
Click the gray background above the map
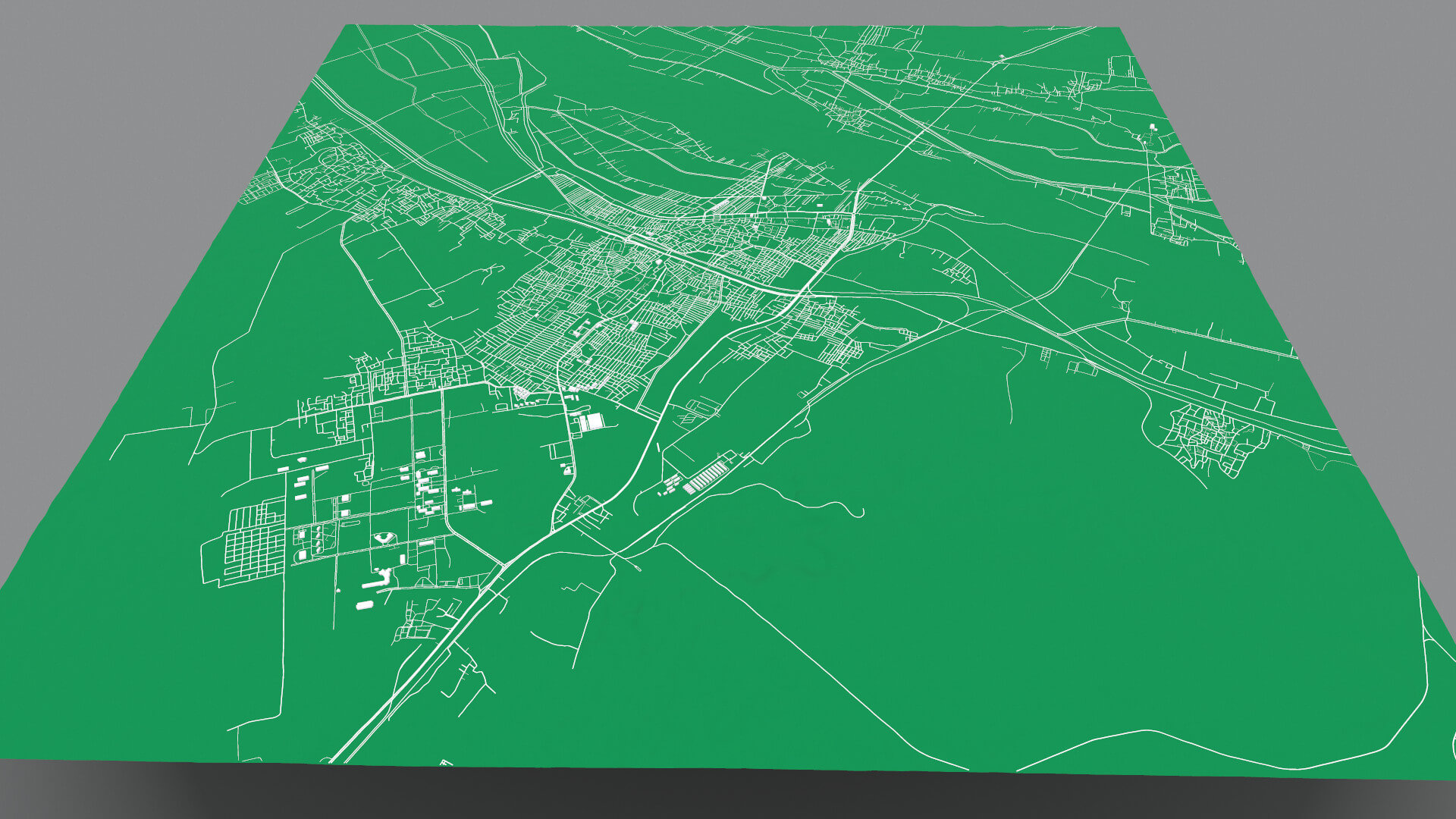point(728,11)
